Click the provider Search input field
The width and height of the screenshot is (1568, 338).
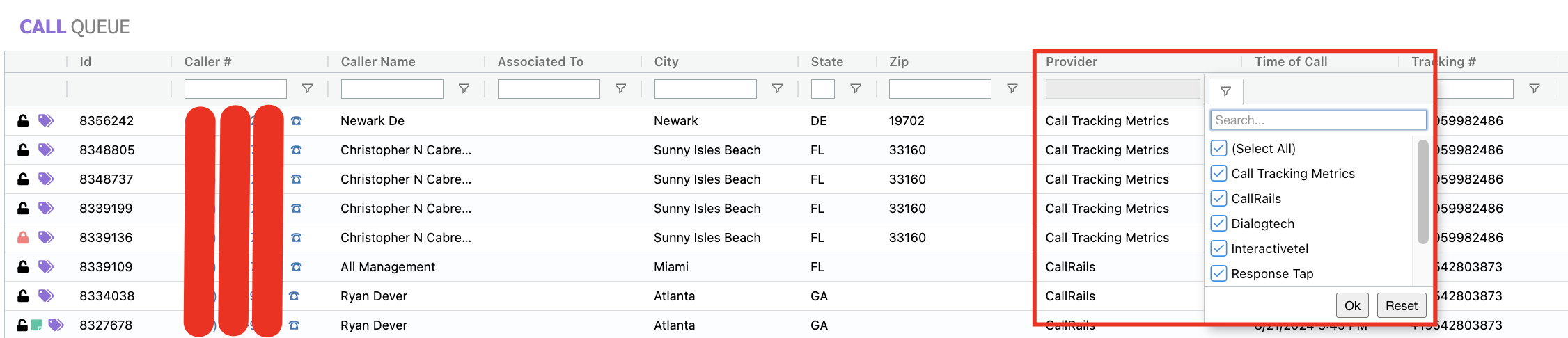[x=1317, y=120]
